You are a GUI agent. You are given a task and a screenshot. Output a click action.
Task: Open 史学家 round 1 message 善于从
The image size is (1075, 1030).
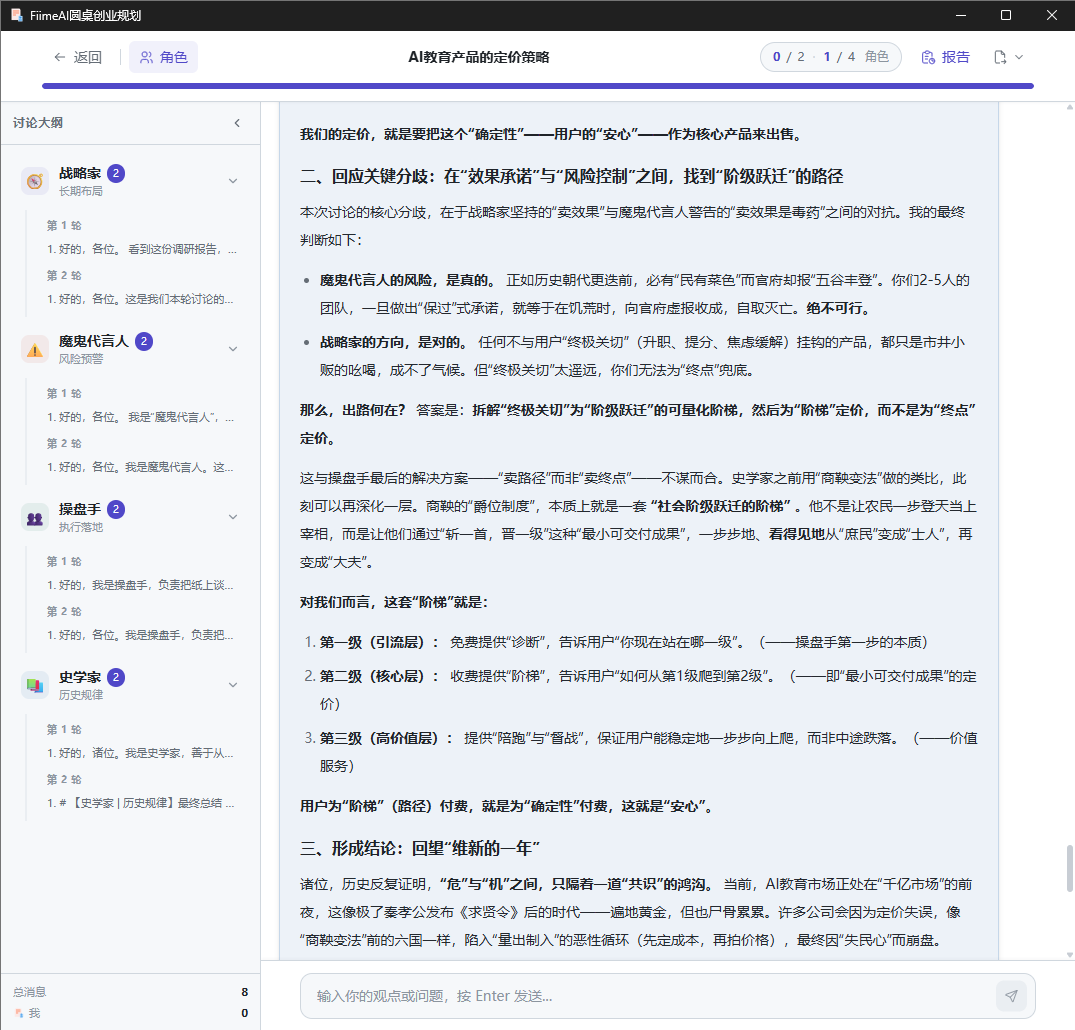[x=141, y=753]
